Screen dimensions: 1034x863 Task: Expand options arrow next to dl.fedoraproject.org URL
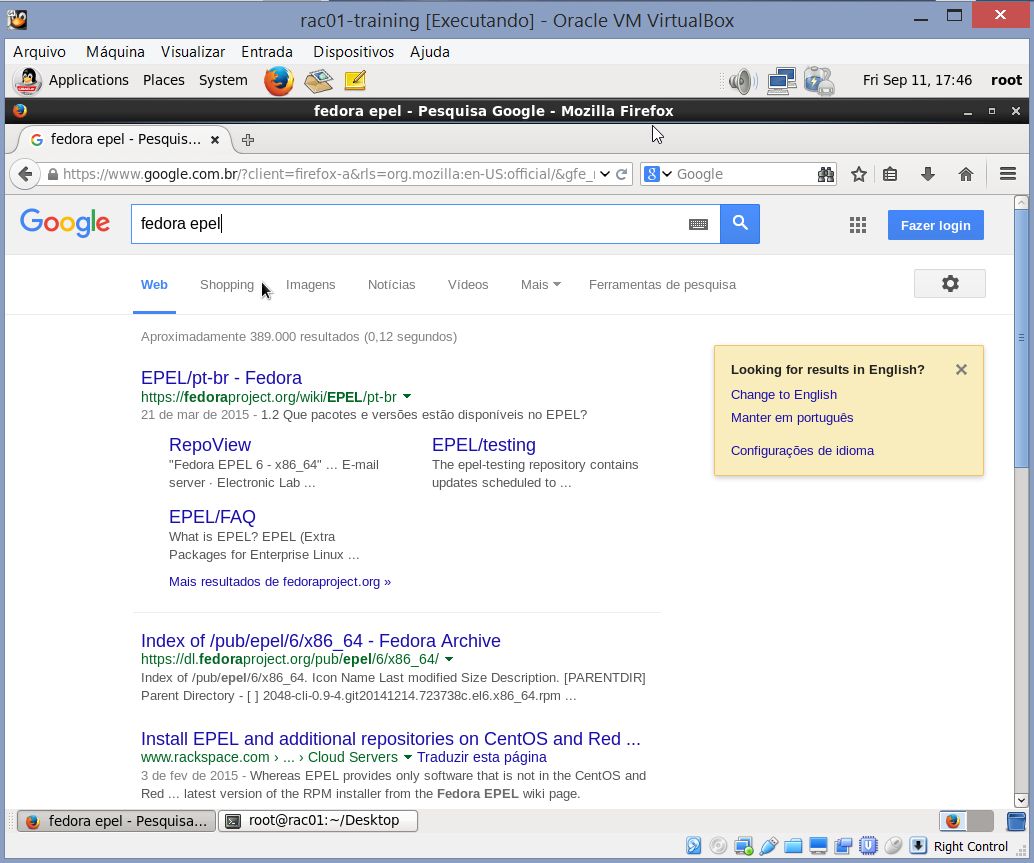tap(449, 659)
